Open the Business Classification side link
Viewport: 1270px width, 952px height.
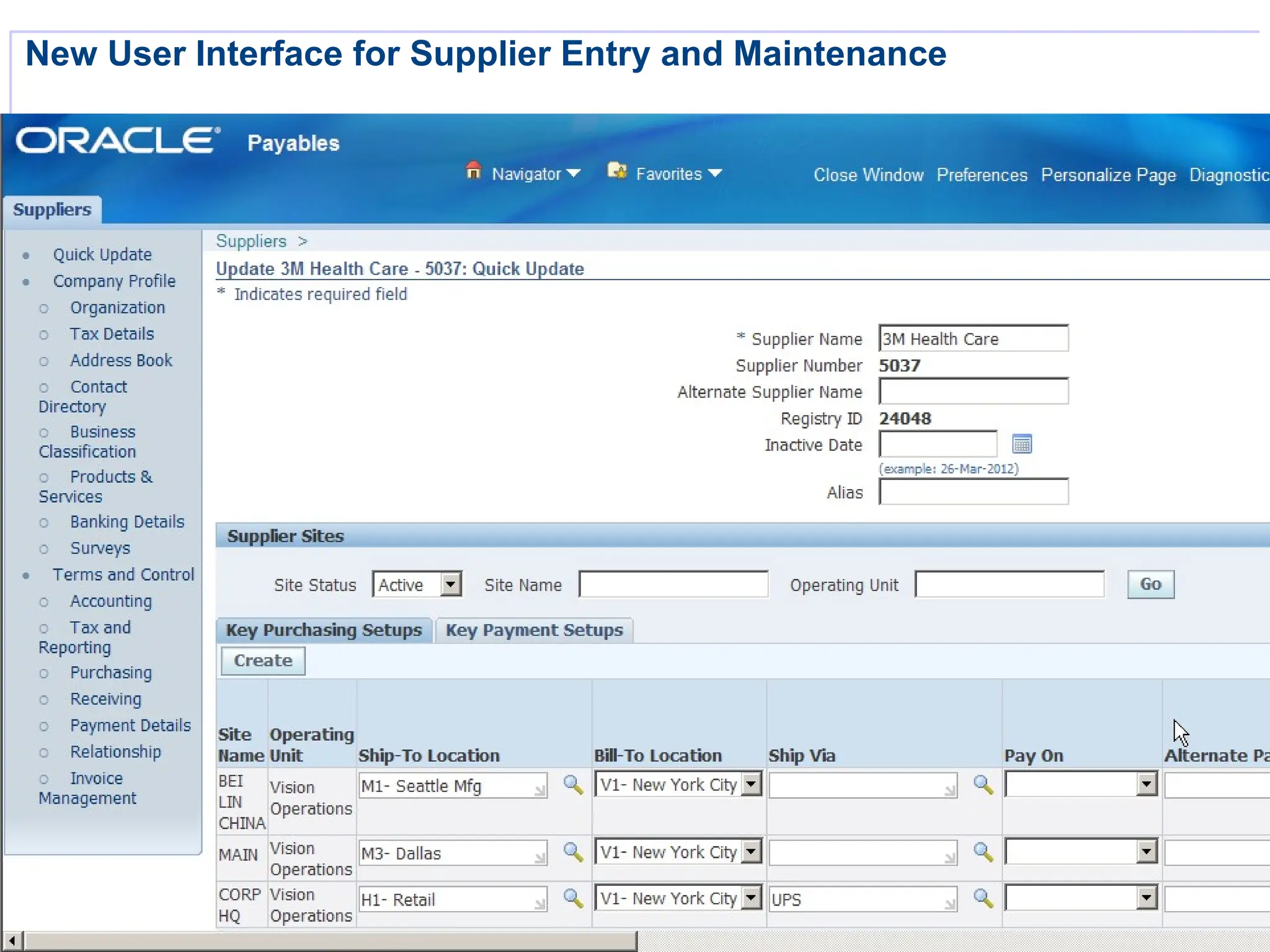coord(87,442)
